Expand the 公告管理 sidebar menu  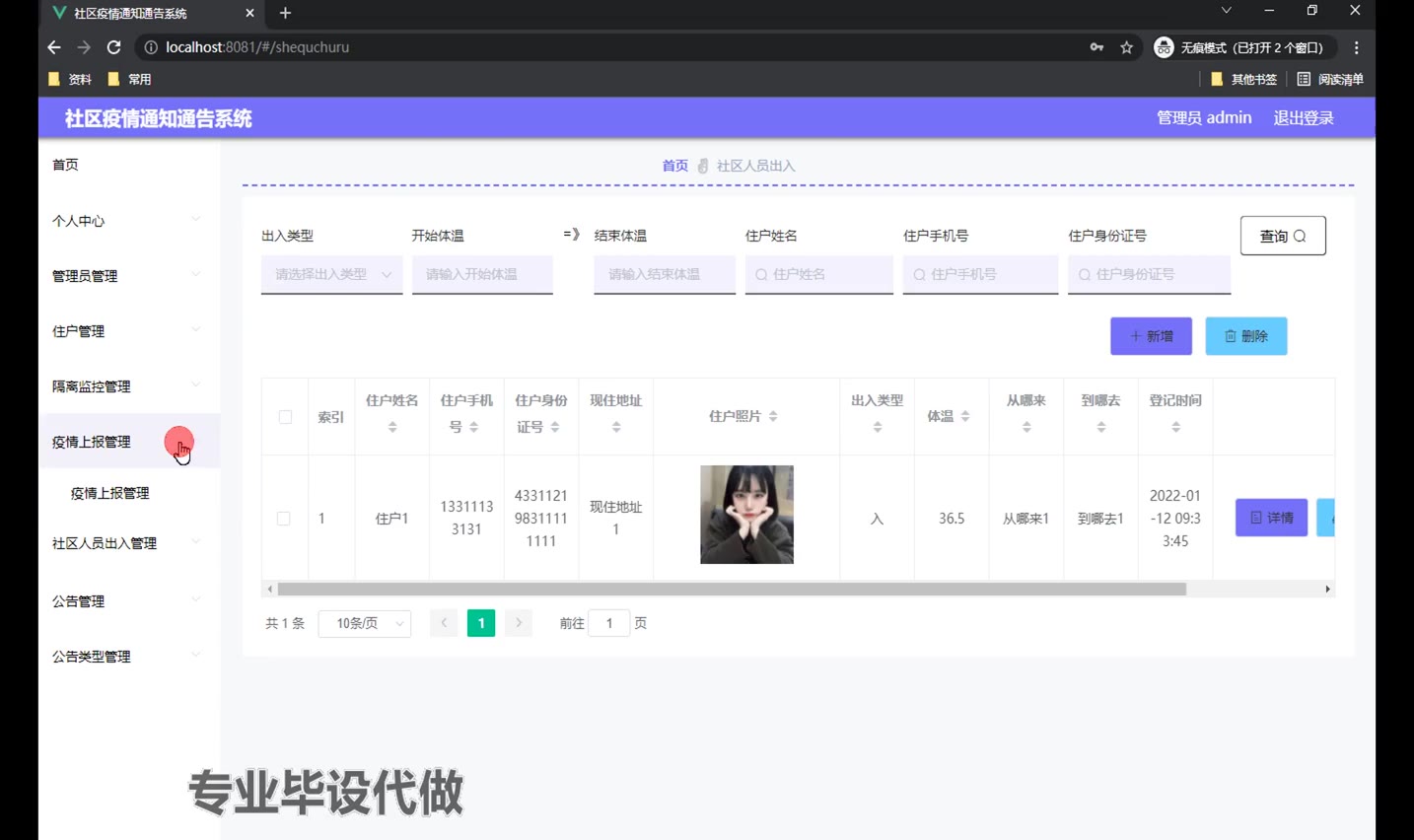[126, 601]
